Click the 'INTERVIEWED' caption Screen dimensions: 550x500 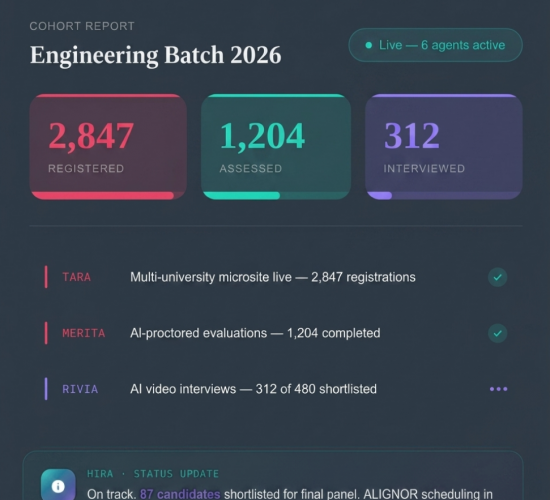coord(424,168)
